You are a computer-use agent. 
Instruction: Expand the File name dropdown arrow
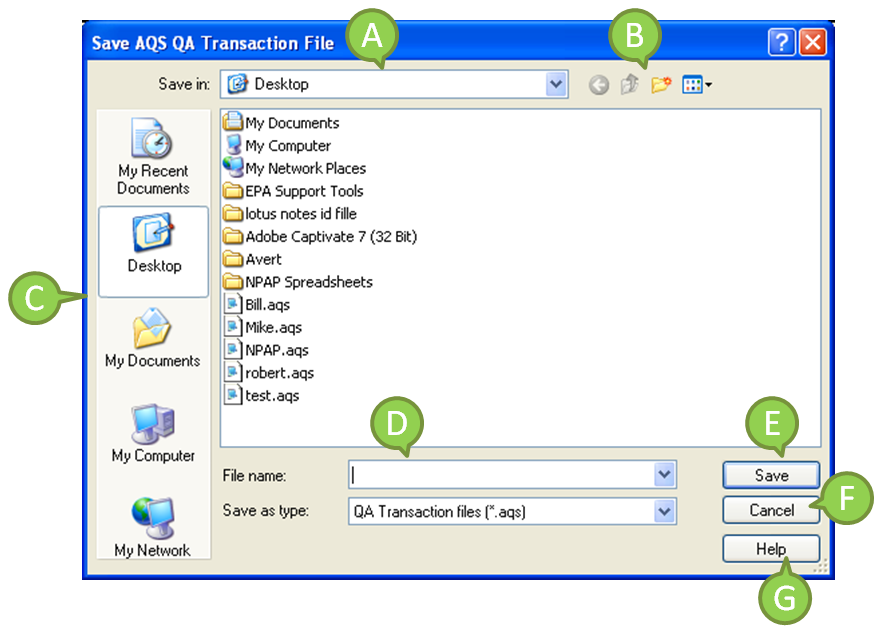tap(664, 474)
